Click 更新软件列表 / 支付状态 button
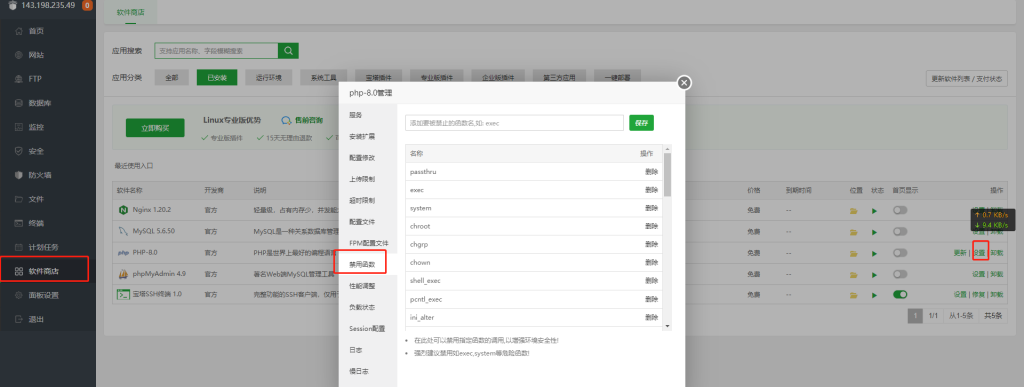The width and height of the screenshot is (1024, 387). tap(966, 78)
